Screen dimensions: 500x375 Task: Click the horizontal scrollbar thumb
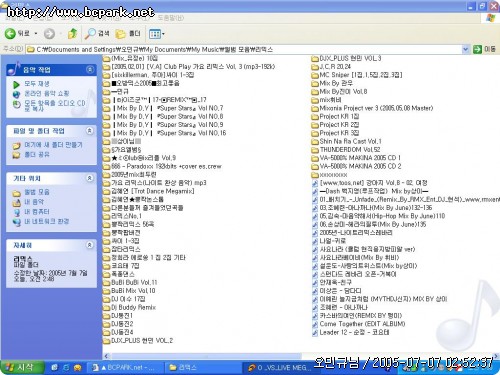(x=206, y=356)
